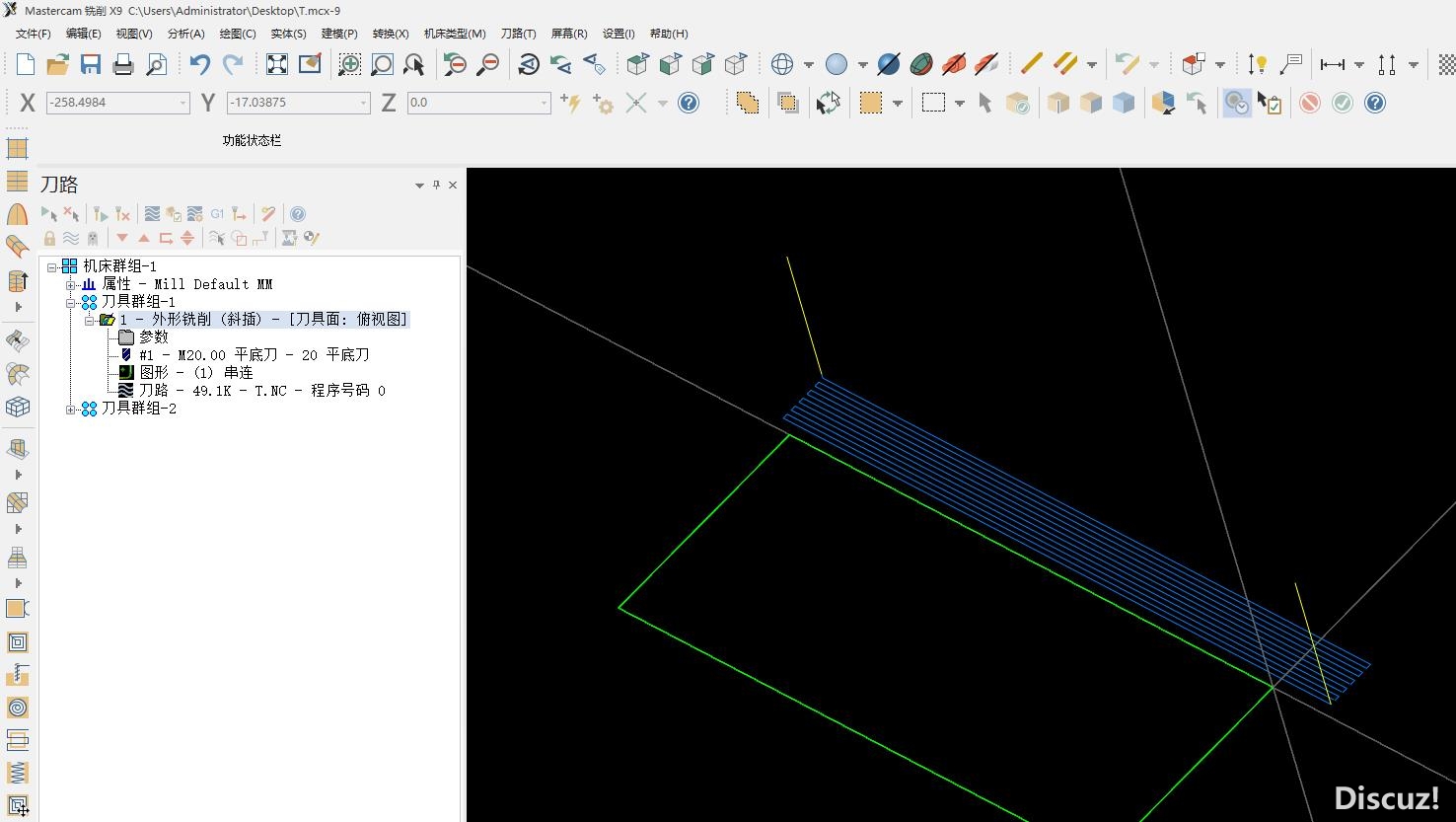1456x822 pixels.
Task: Select 刀路 - 49.1K - T.NC item
Action: pyautogui.click(x=262, y=391)
